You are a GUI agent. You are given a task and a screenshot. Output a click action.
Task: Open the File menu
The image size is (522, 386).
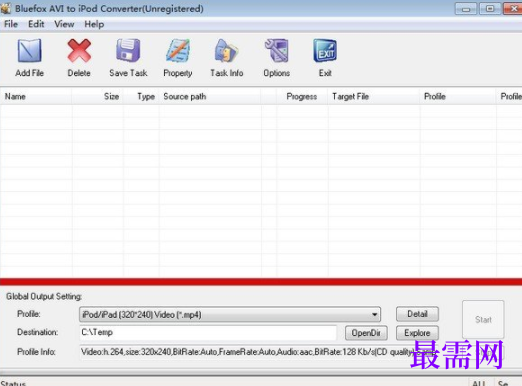coord(11,24)
